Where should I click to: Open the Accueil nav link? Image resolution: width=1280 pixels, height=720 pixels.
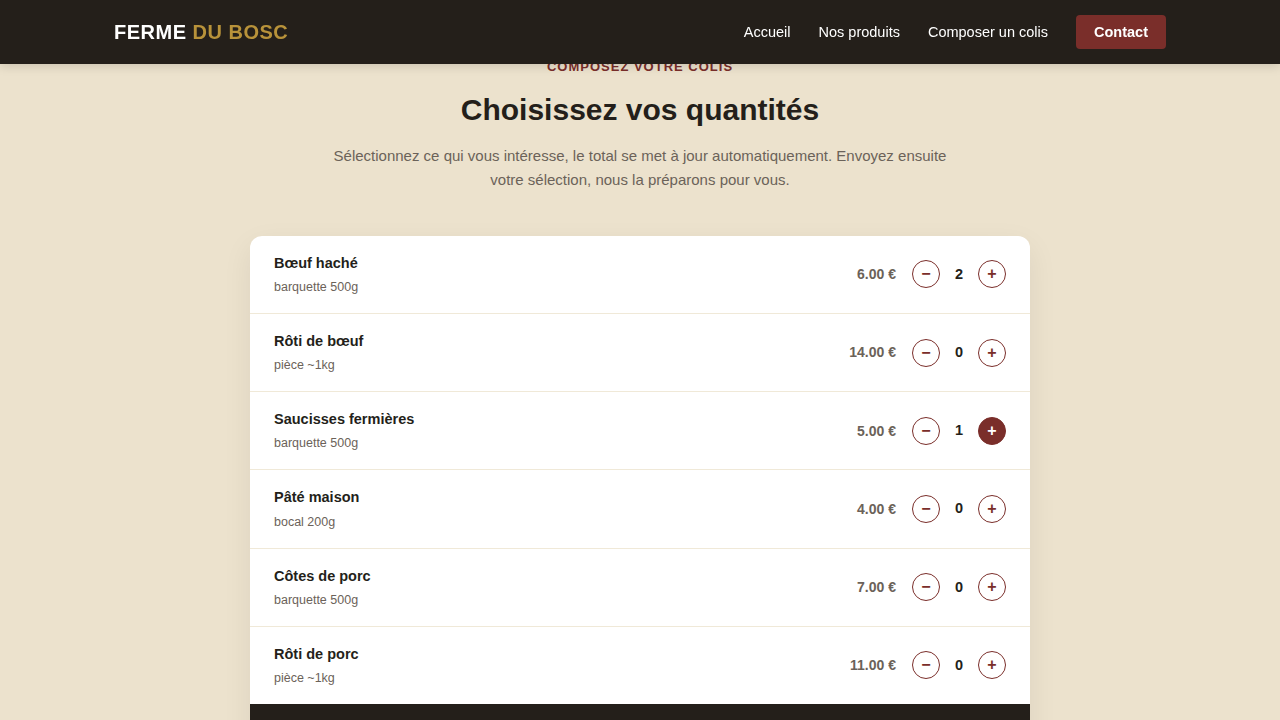pyautogui.click(x=767, y=32)
